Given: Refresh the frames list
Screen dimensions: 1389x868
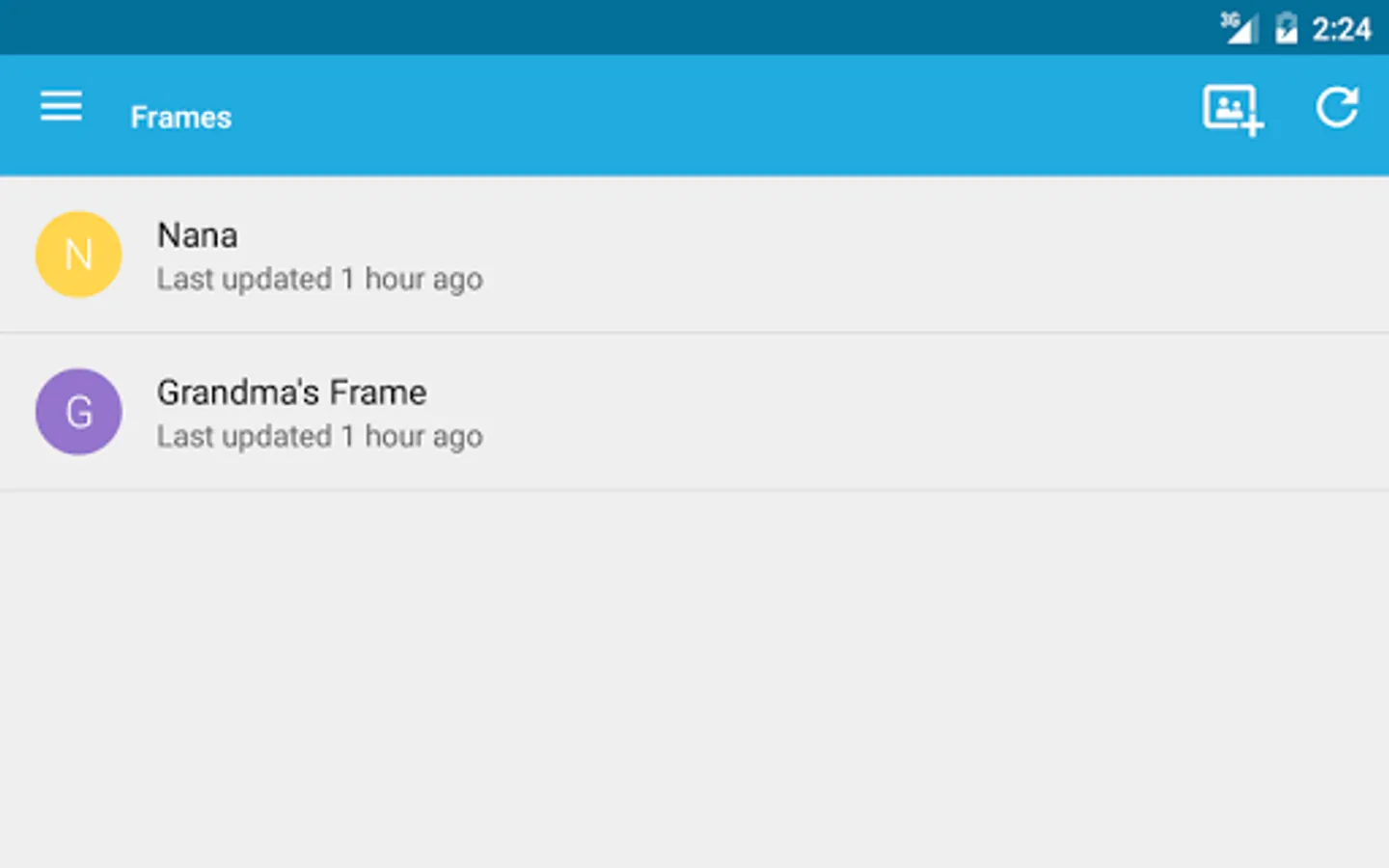Looking at the screenshot, I should (1337, 107).
